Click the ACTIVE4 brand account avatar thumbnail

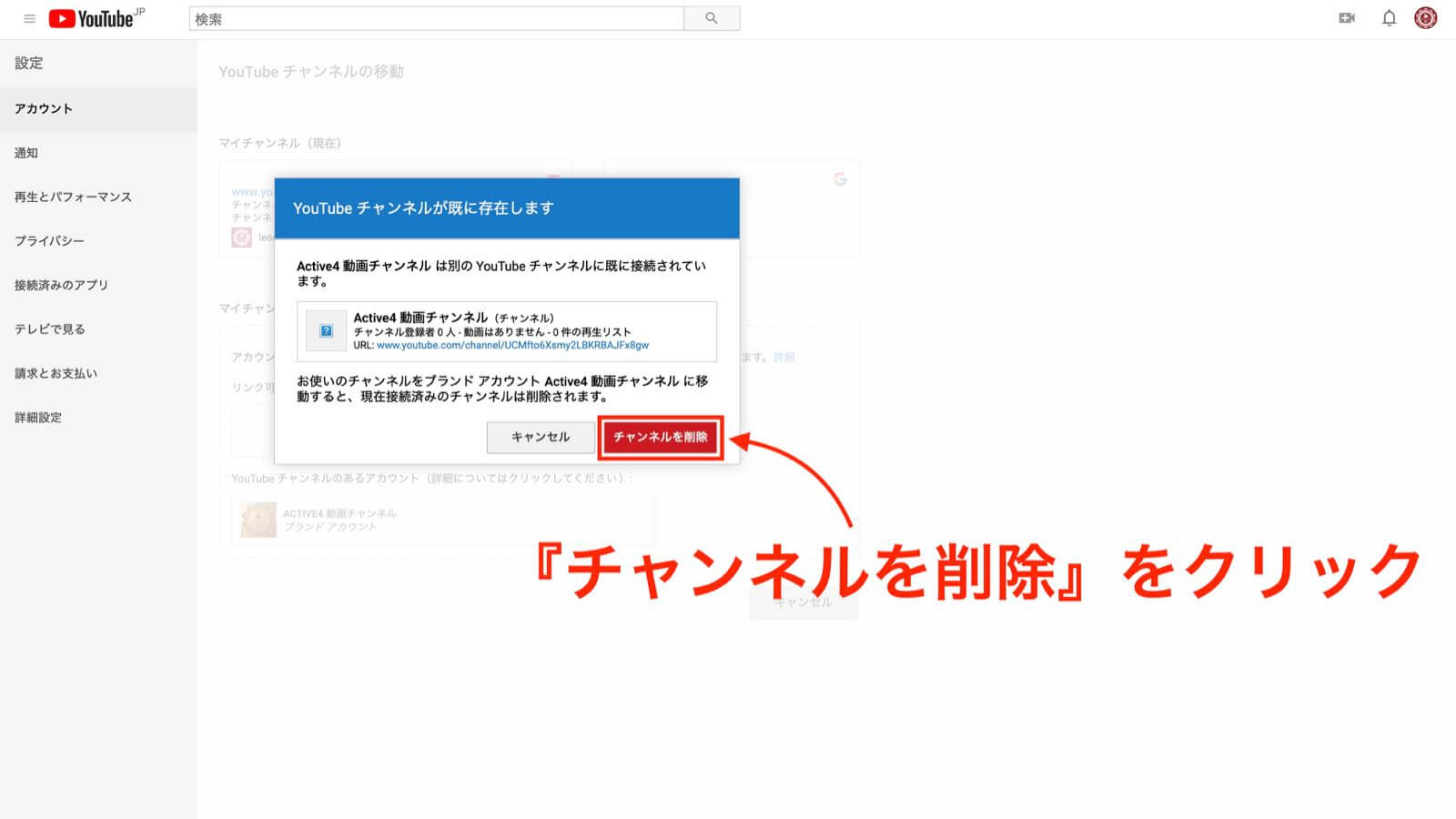pyautogui.click(x=258, y=520)
